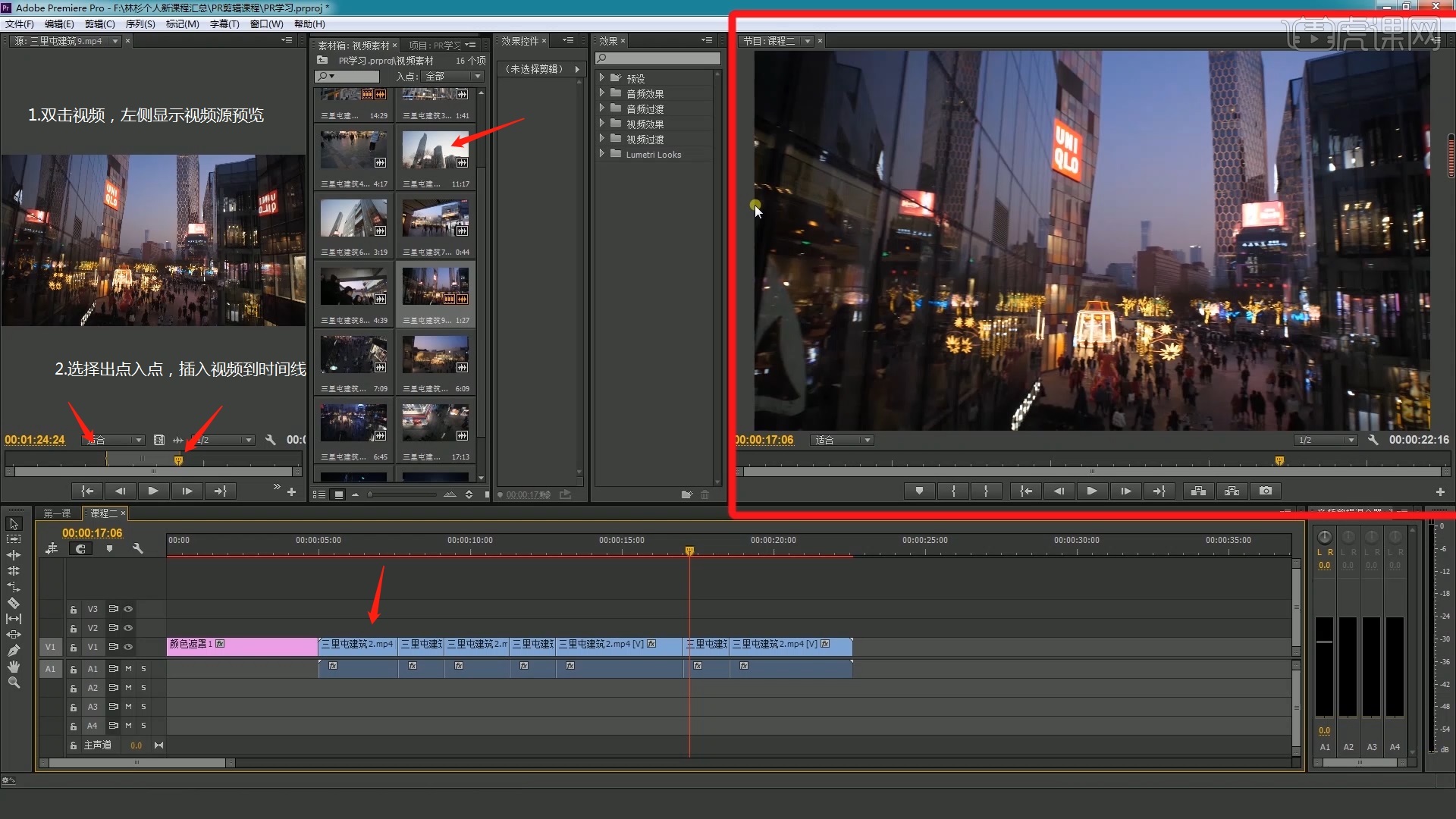
Task: Select the Slip tool
Action: pyautogui.click(x=14, y=619)
